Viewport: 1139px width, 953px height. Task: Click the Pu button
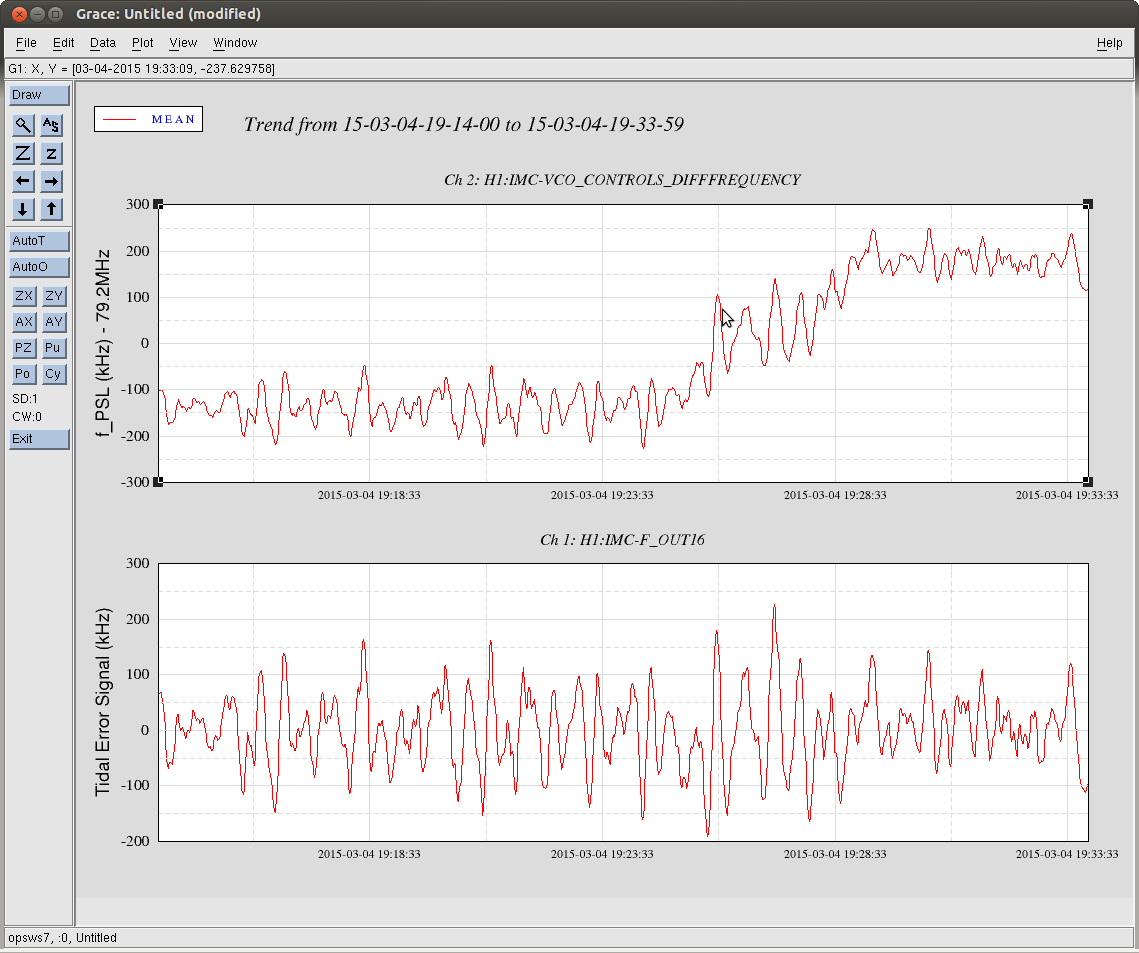(54, 349)
